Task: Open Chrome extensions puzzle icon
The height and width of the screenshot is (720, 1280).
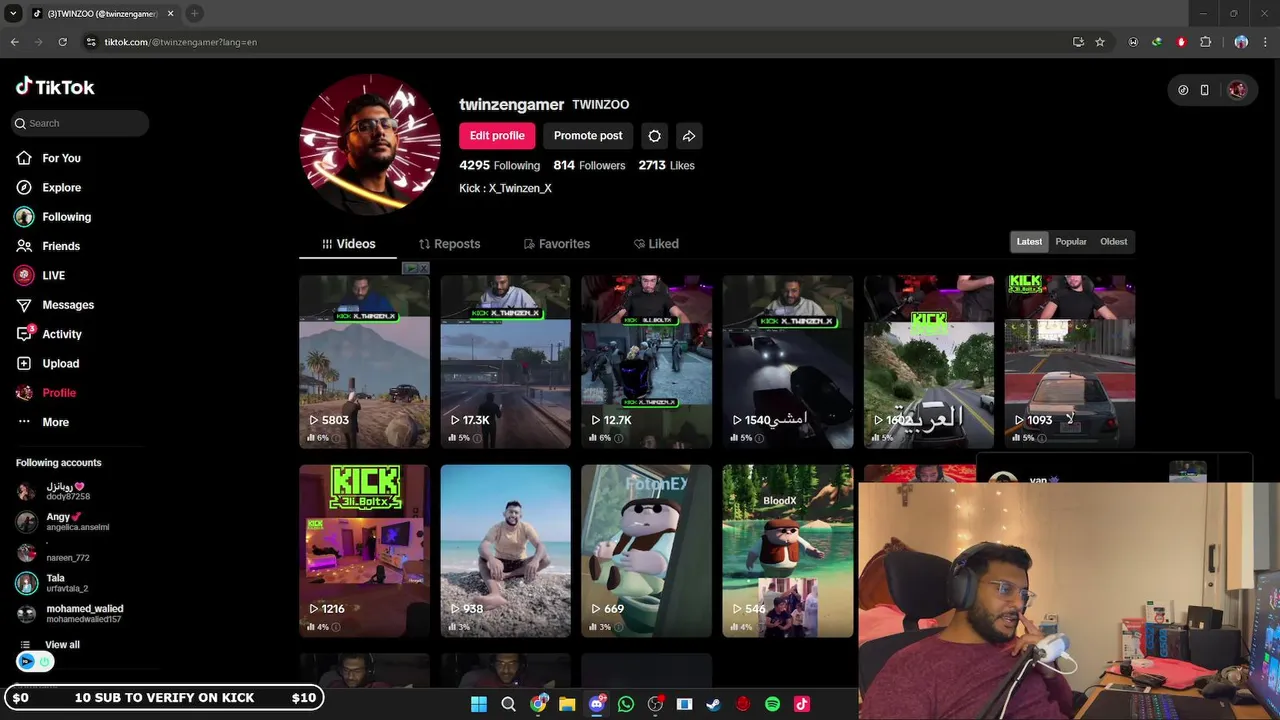Action: (x=1205, y=42)
